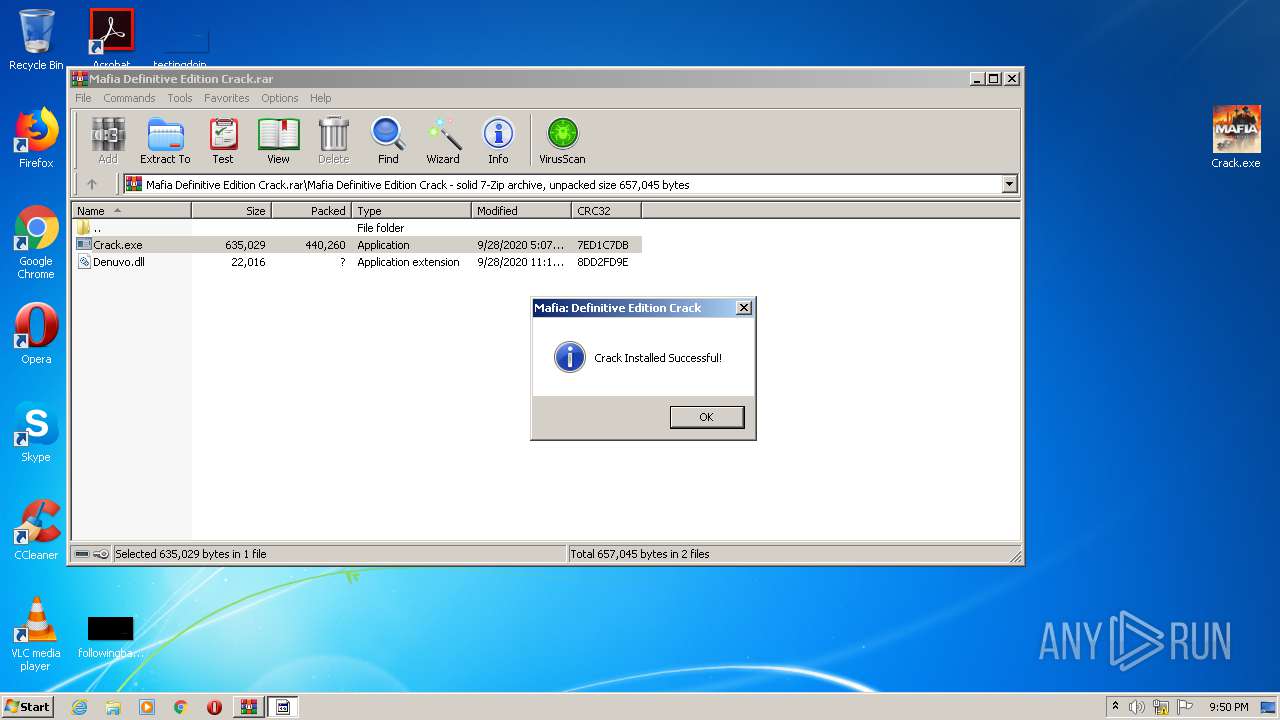Open Opera from the taskbar
1280x720 pixels.
[x=214, y=707]
